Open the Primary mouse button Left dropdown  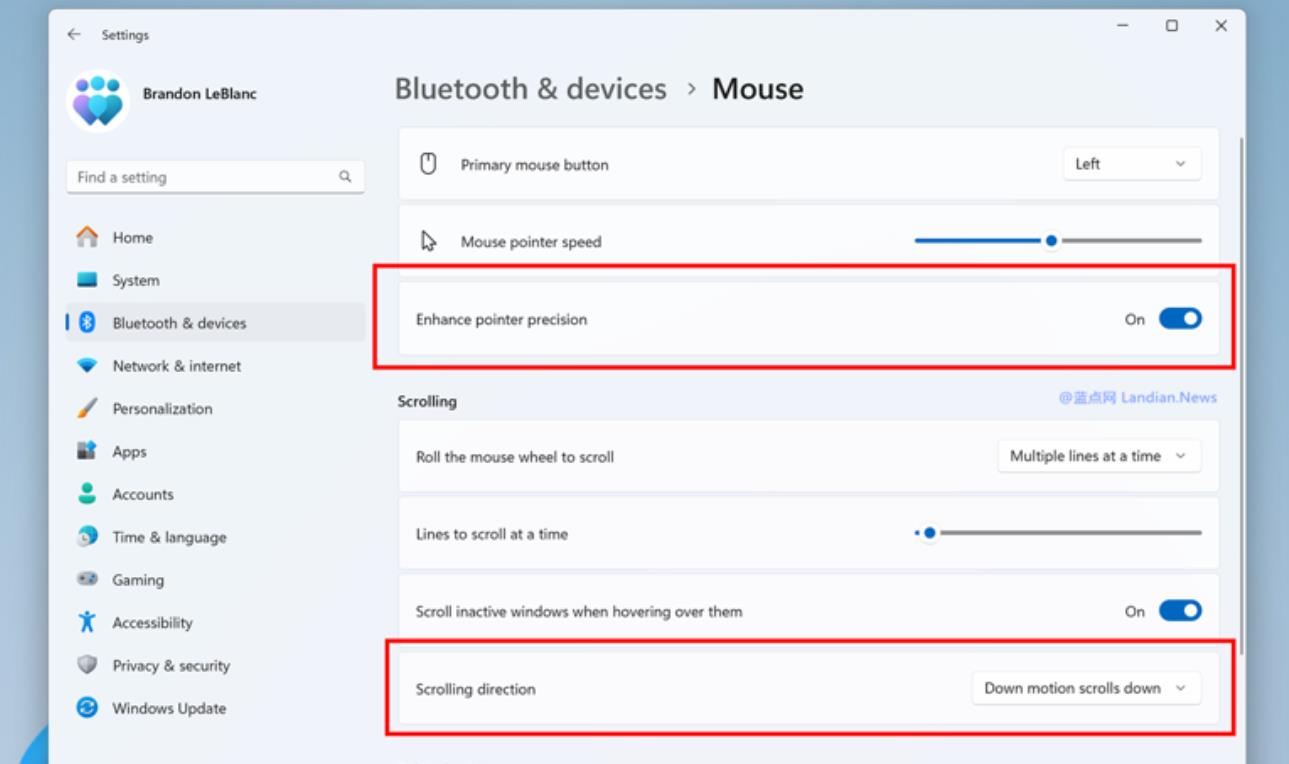coord(1132,164)
